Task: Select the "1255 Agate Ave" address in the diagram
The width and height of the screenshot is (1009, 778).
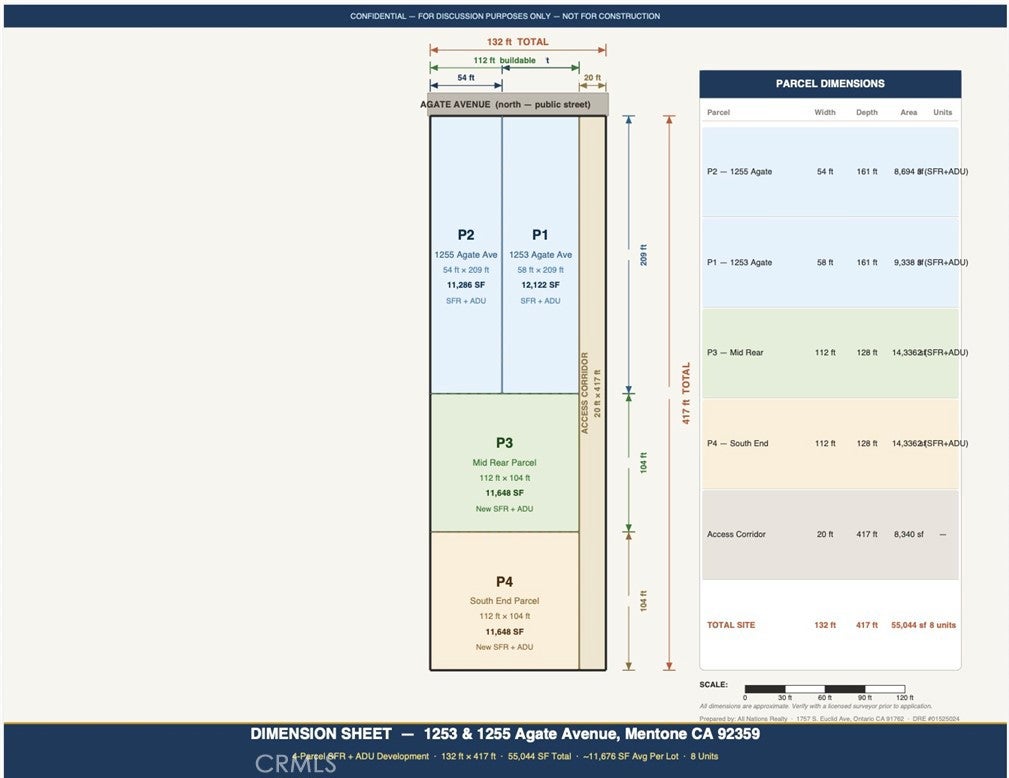Action: 466,255
